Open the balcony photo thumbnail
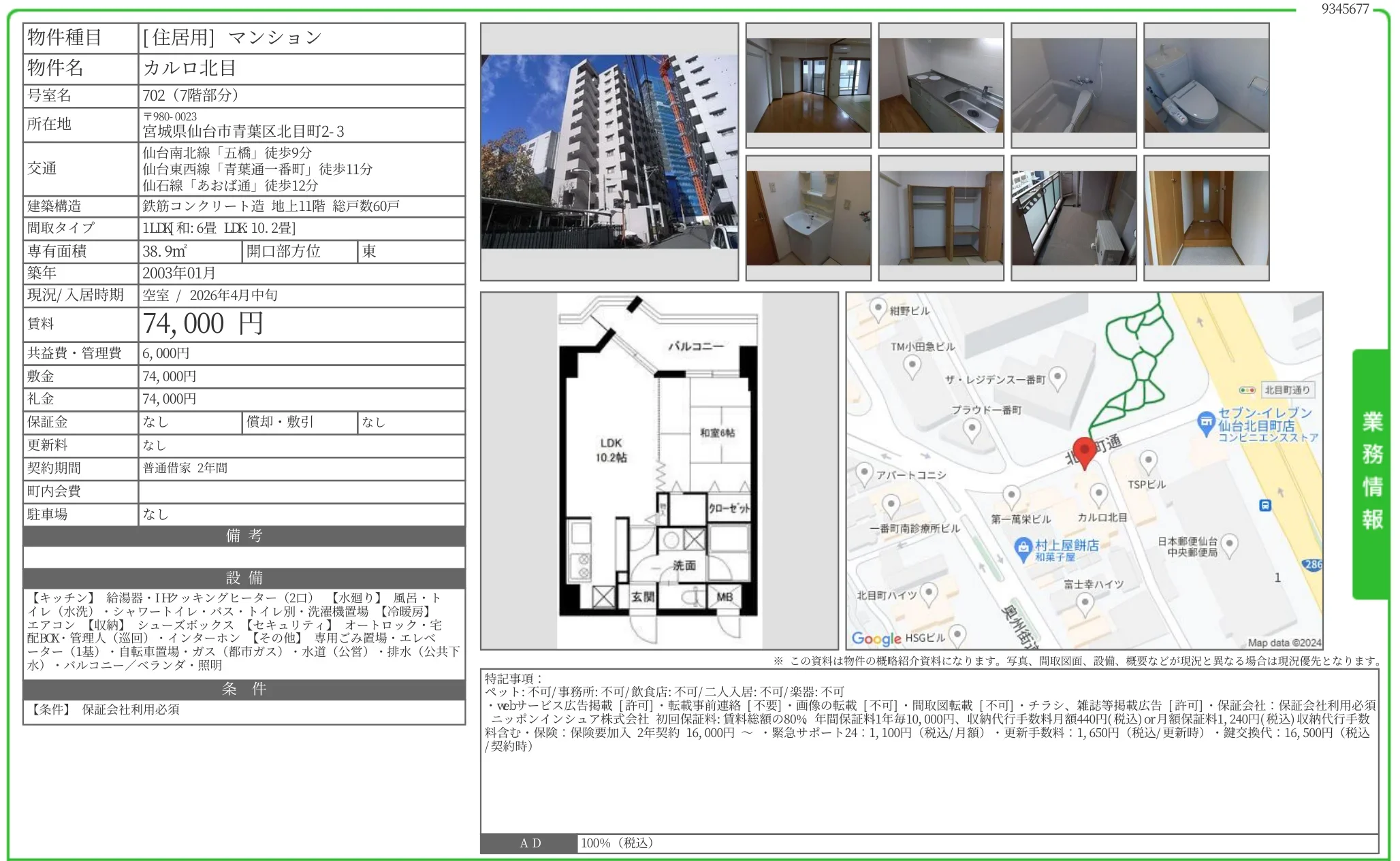 pyautogui.click(x=1073, y=218)
